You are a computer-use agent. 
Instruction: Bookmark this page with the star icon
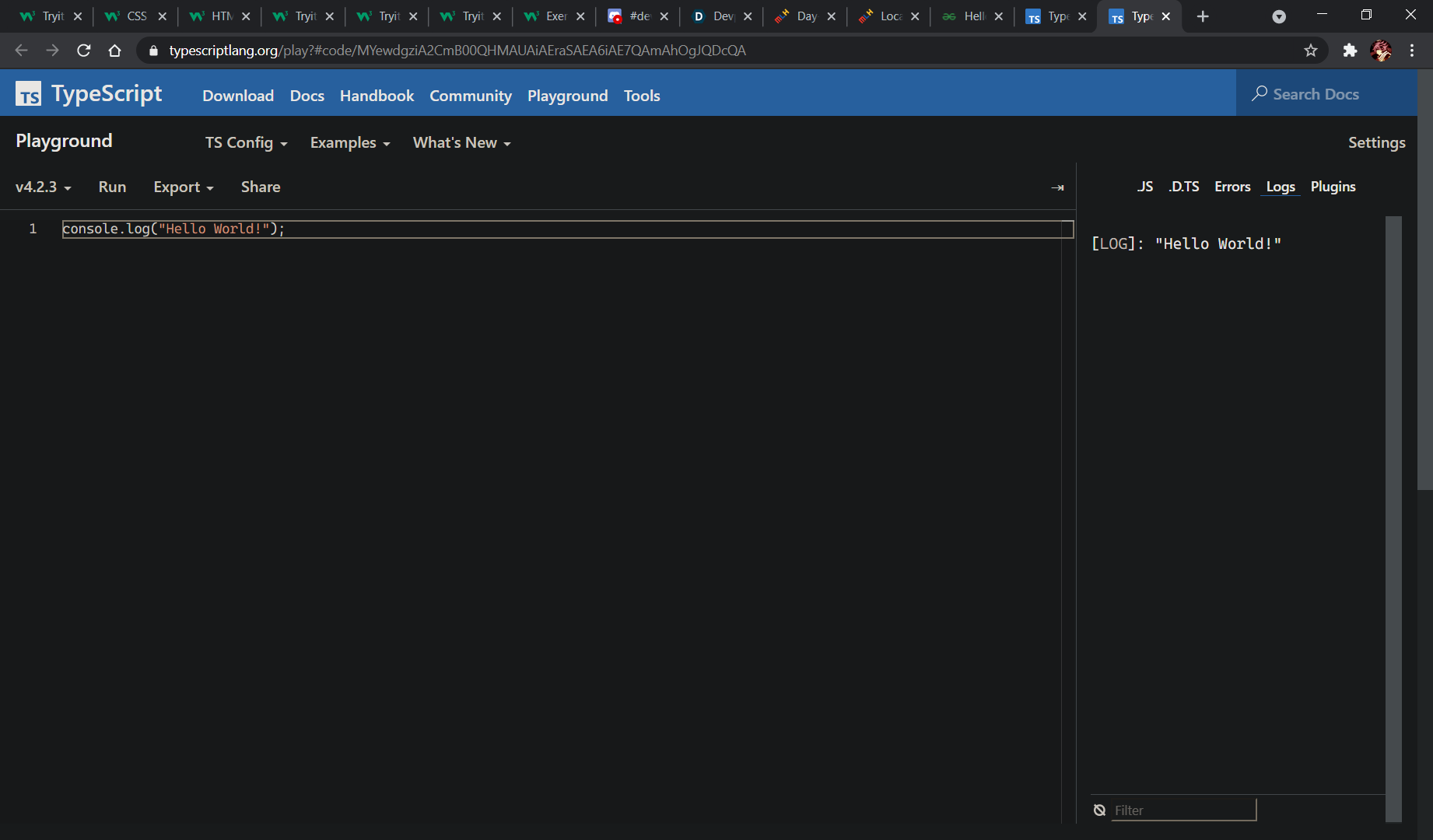pyautogui.click(x=1311, y=51)
